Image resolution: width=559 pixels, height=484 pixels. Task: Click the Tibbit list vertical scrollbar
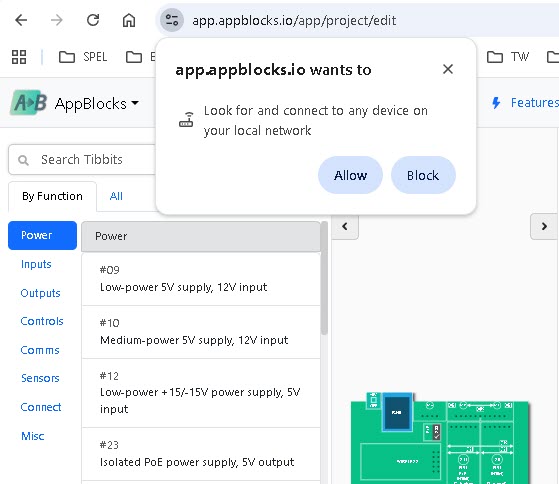click(x=324, y=278)
